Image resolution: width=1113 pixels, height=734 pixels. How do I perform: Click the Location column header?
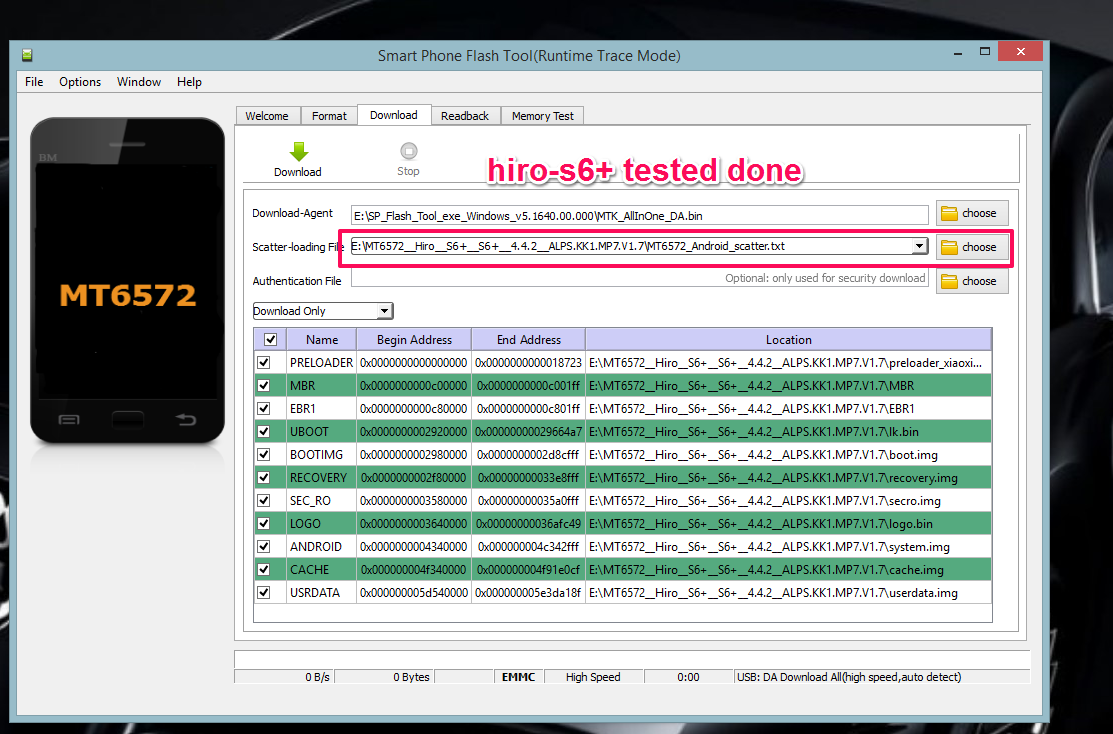point(789,339)
